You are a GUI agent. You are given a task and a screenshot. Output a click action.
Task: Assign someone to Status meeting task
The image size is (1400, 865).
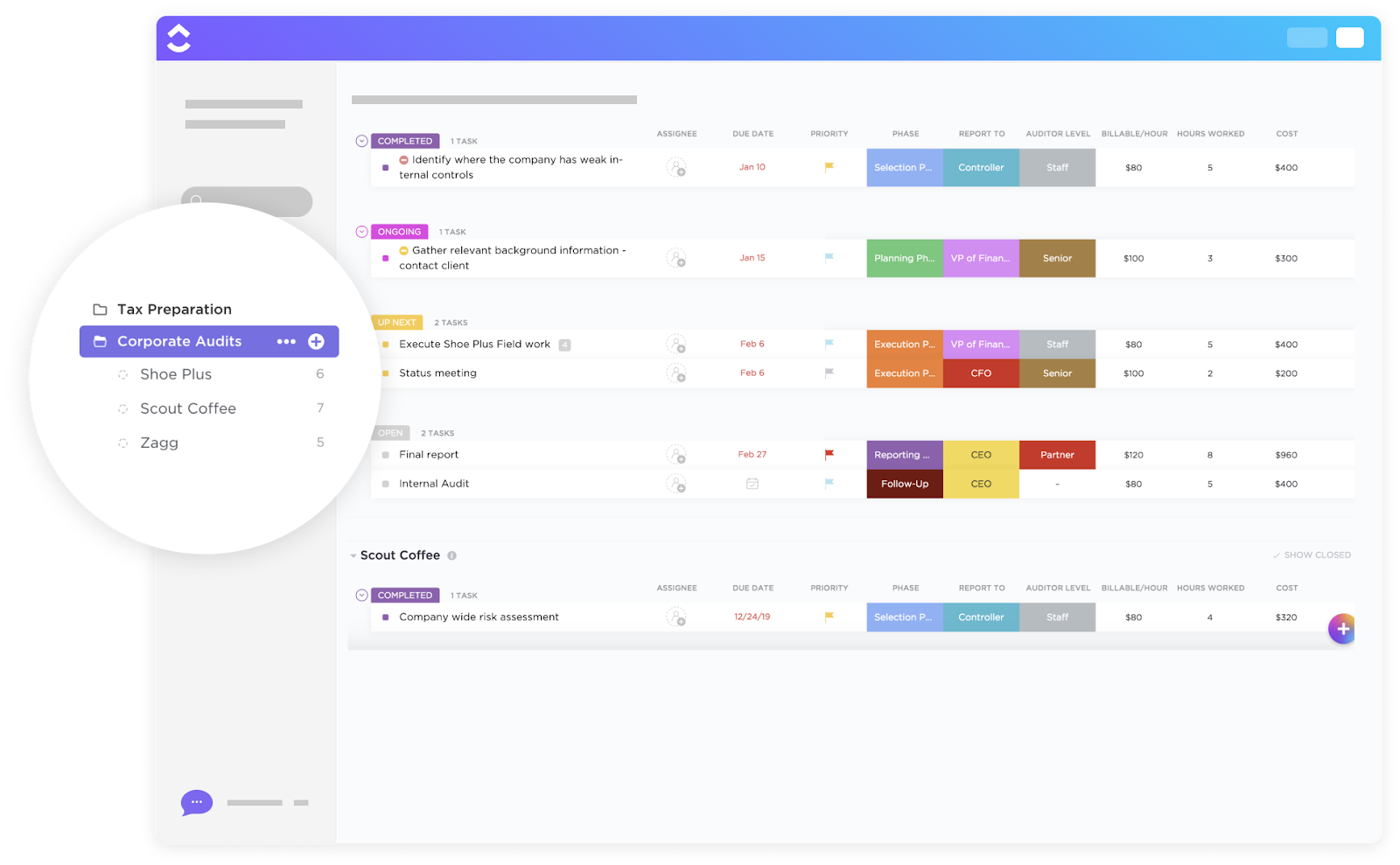pyautogui.click(x=675, y=373)
